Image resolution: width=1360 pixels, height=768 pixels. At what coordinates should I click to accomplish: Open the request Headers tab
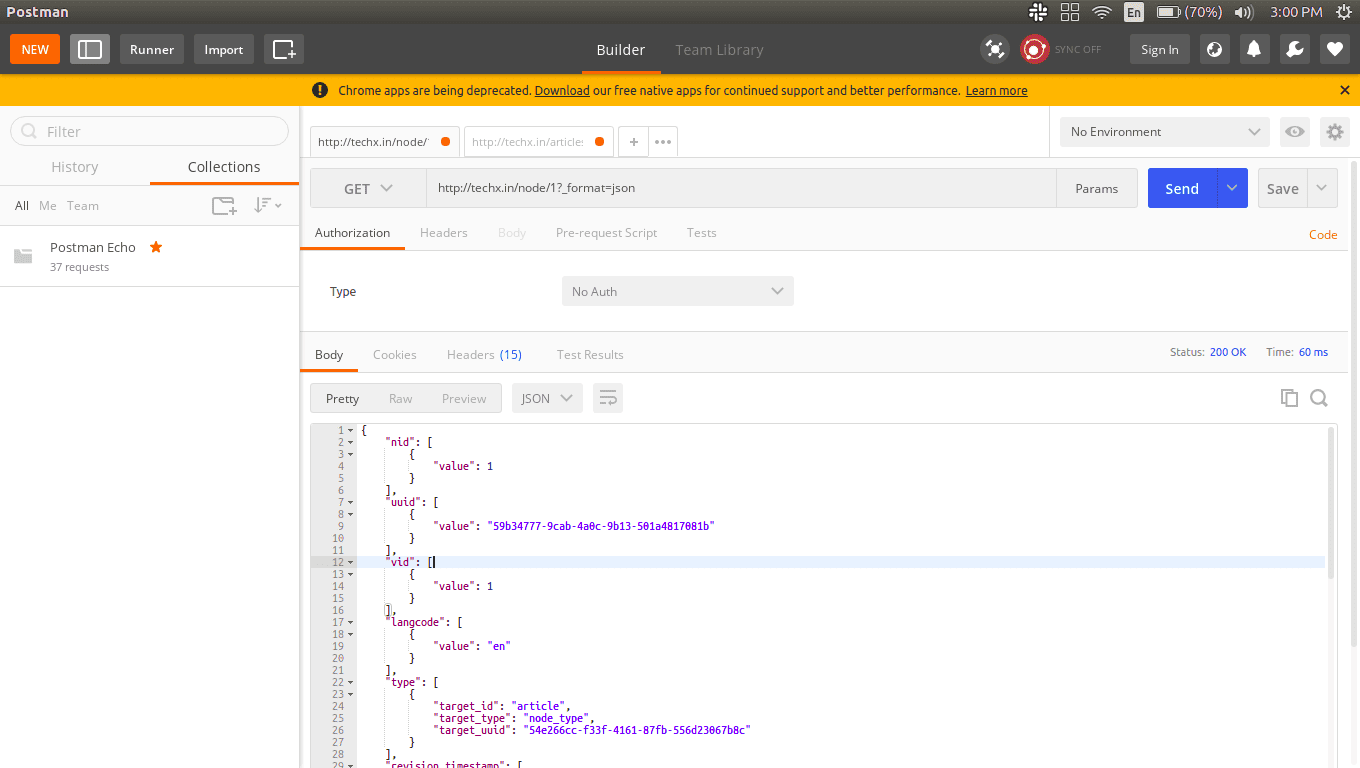click(x=444, y=232)
